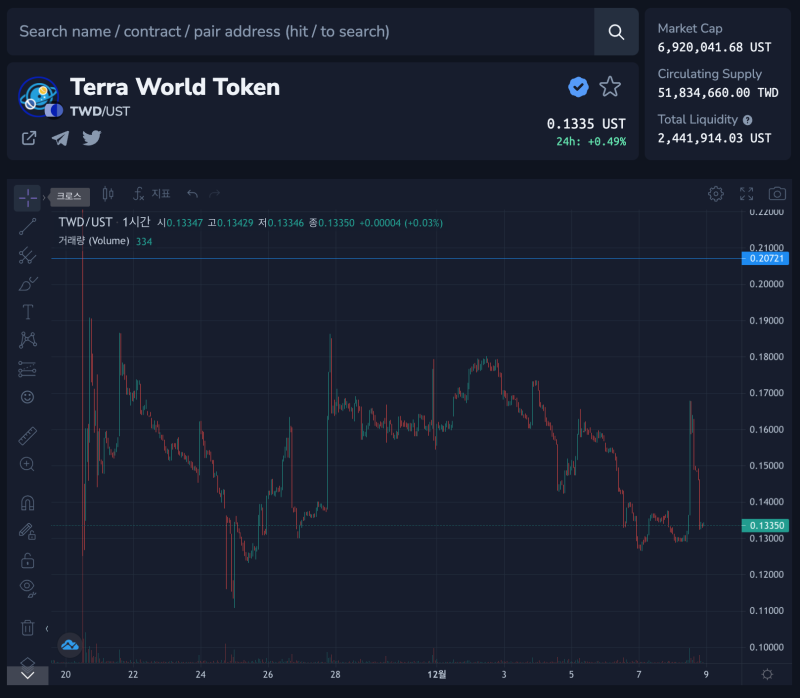Click the TWD/UST chart symbol title

coord(85,222)
